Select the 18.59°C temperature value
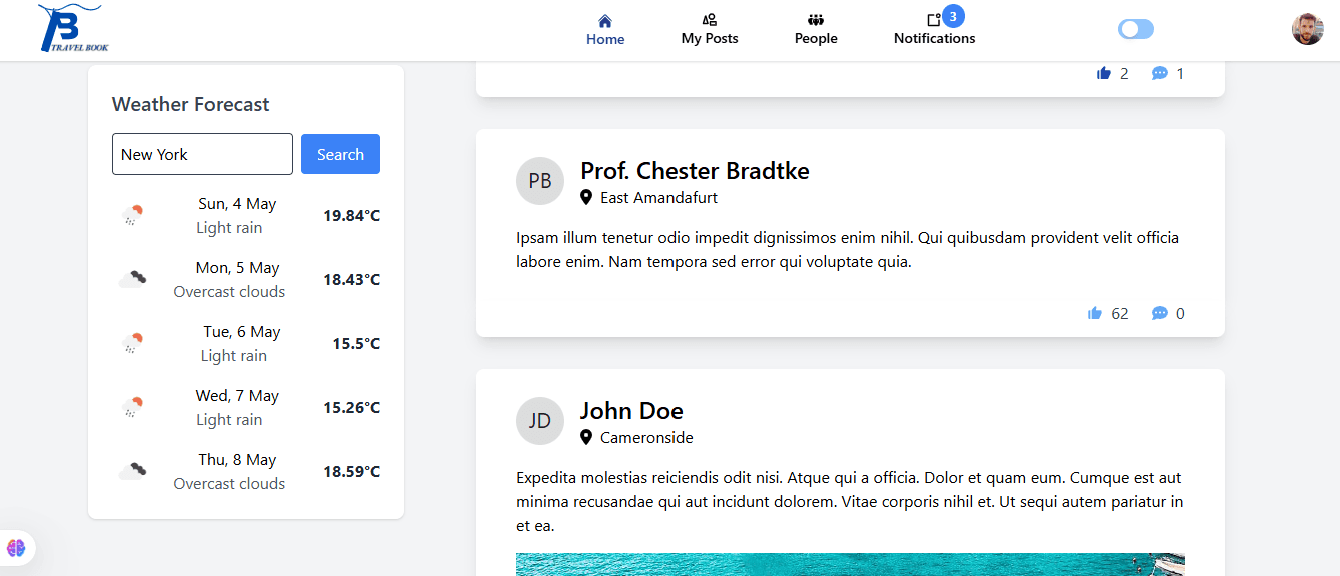This screenshot has width=1340, height=576. tap(351, 472)
